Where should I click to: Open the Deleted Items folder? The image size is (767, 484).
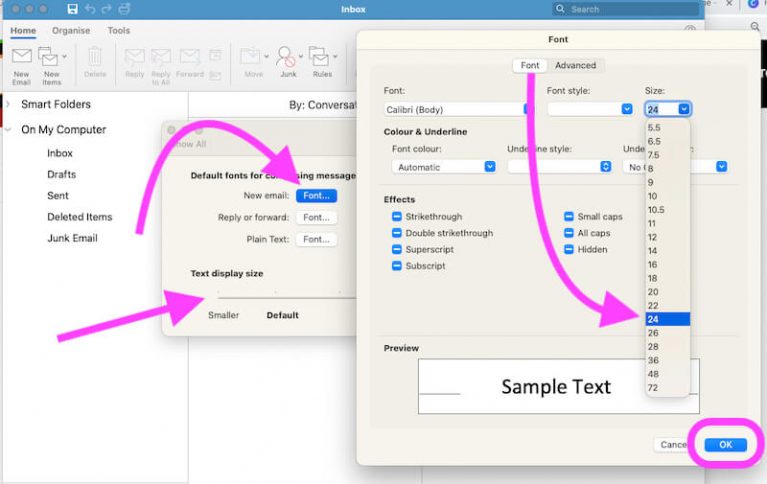pyautogui.click(x=80, y=217)
